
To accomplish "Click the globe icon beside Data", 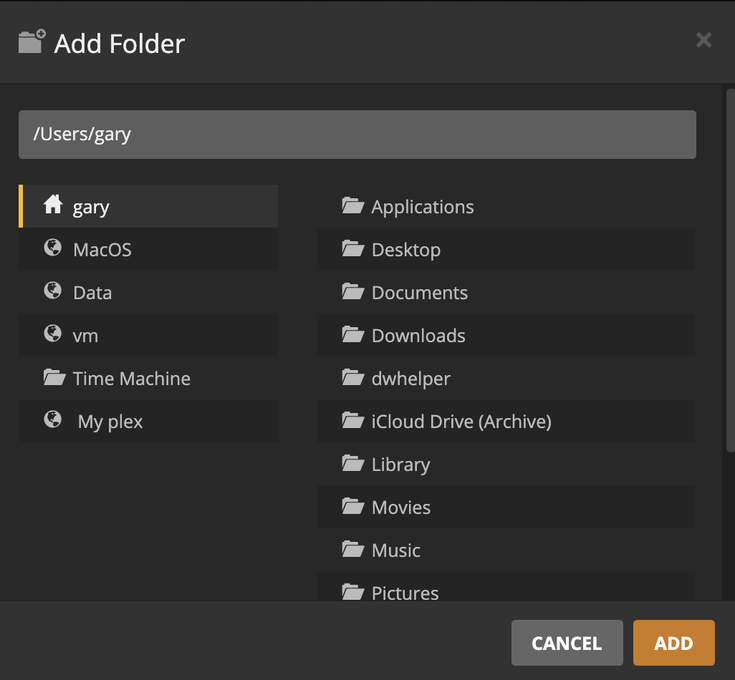I will (53, 291).
